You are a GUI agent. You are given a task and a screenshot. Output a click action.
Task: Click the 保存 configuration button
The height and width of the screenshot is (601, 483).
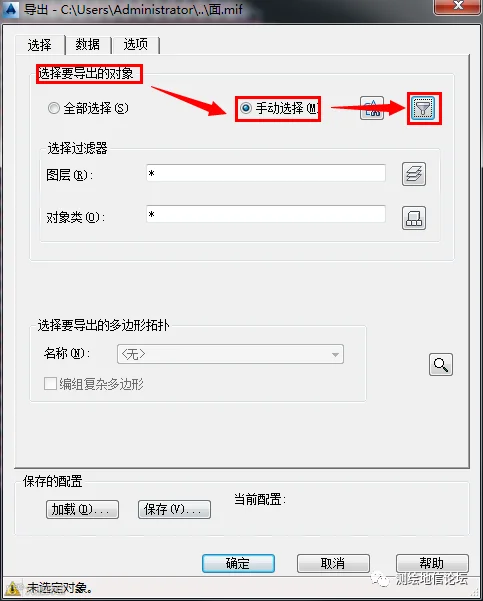click(174, 509)
